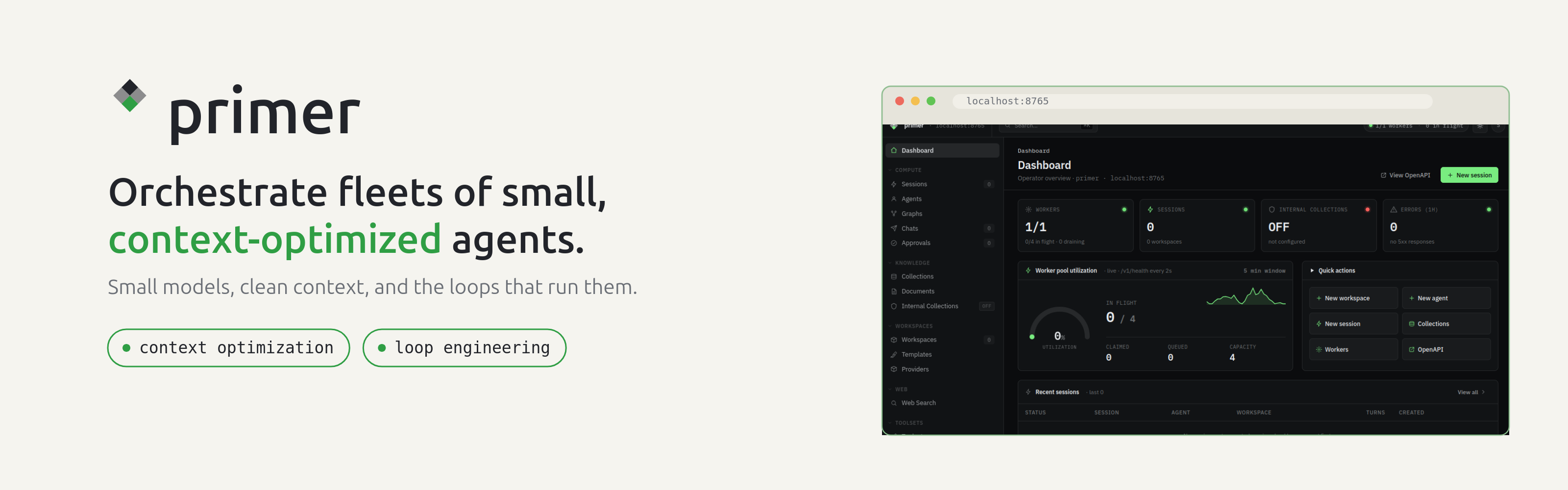Image resolution: width=1568 pixels, height=490 pixels.
Task: Click the shield icon on Internal Collections card
Action: point(1272,209)
